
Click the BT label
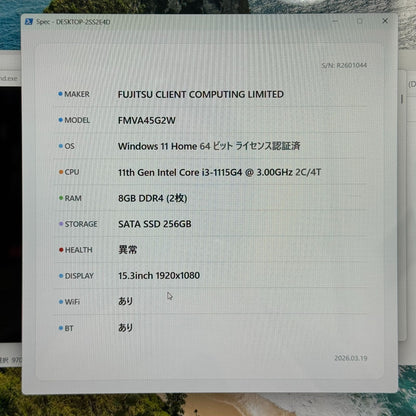tap(69, 328)
